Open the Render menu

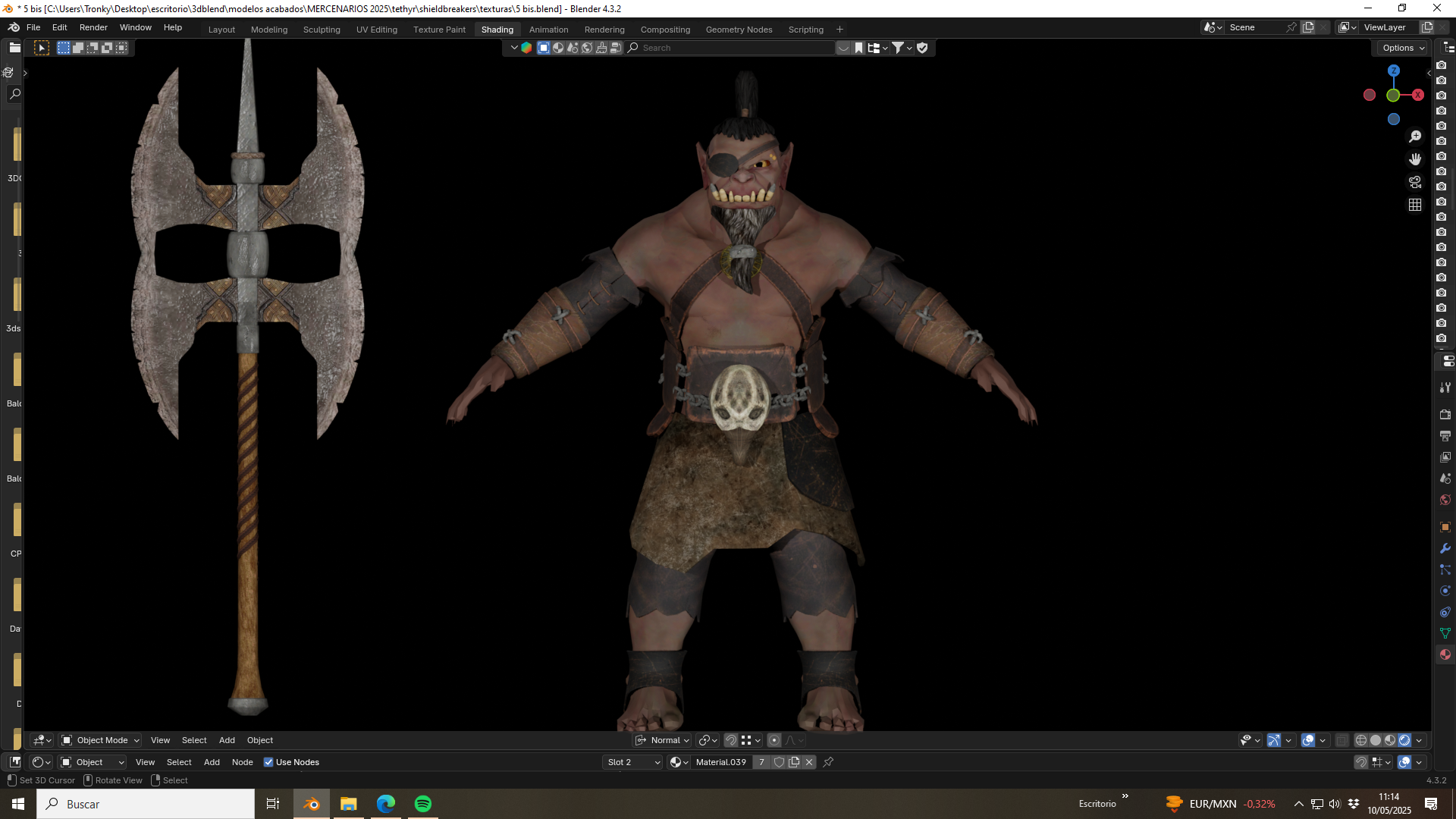[x=93, y=27]
